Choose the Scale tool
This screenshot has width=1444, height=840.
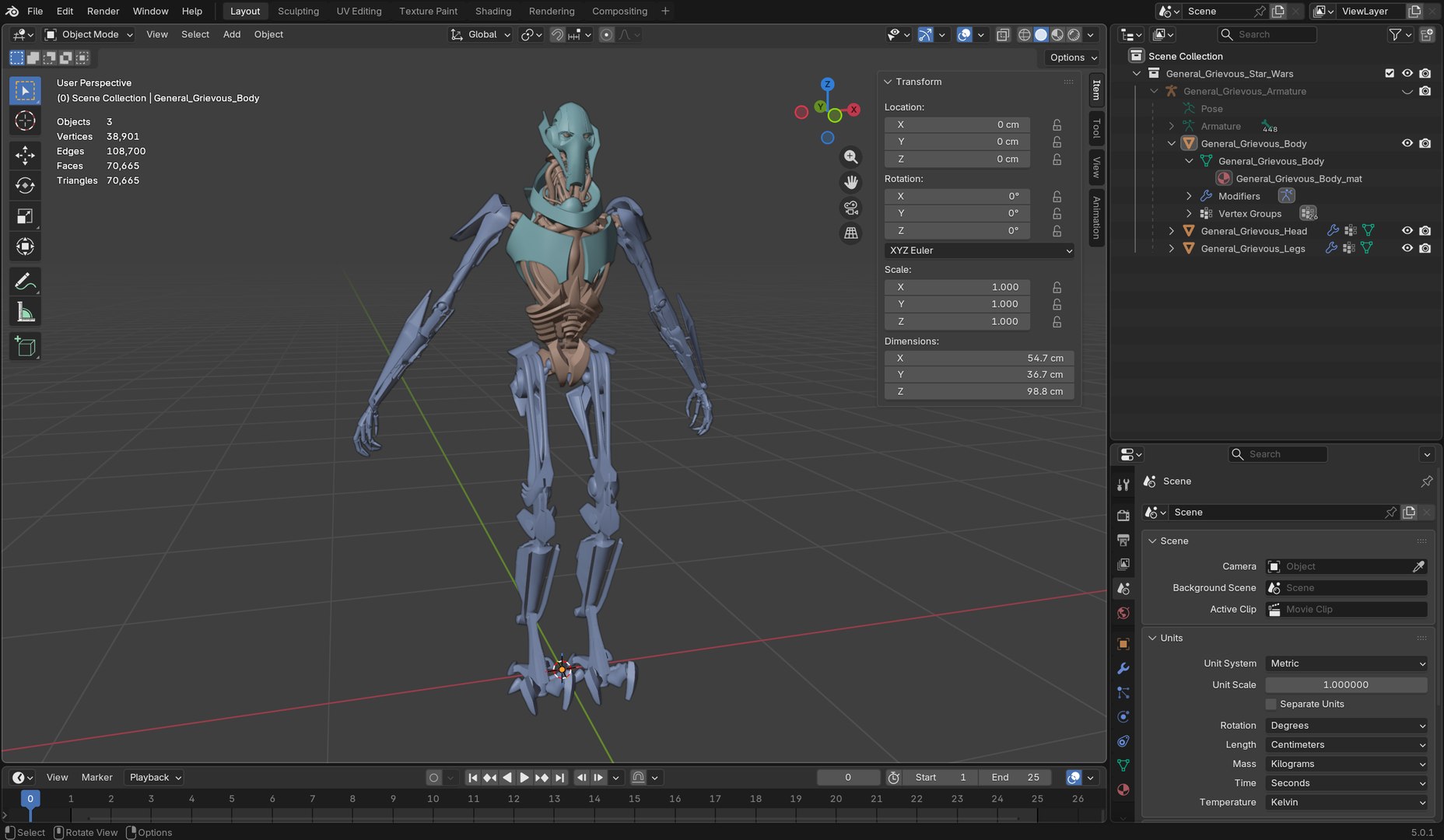click(25, 216)
